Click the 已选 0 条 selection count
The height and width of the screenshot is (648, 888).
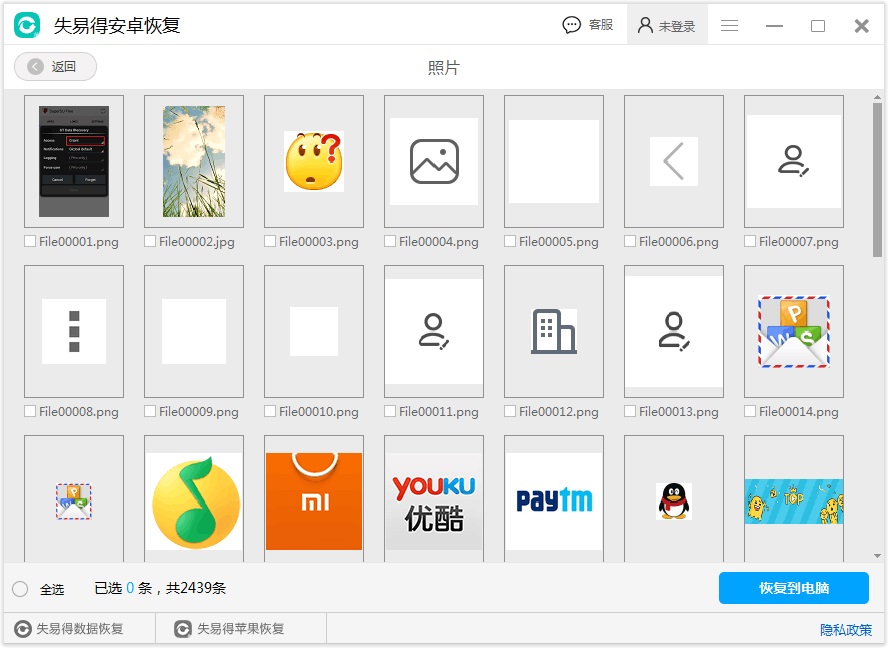click(123, 589)
